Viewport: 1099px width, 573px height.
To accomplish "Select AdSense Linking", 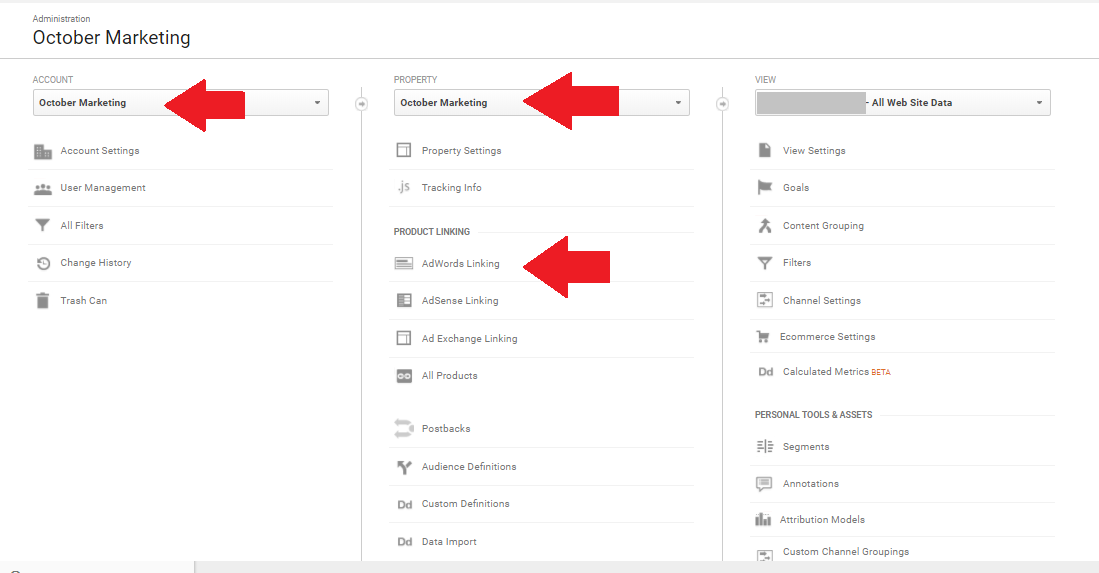I will [460, 301].
